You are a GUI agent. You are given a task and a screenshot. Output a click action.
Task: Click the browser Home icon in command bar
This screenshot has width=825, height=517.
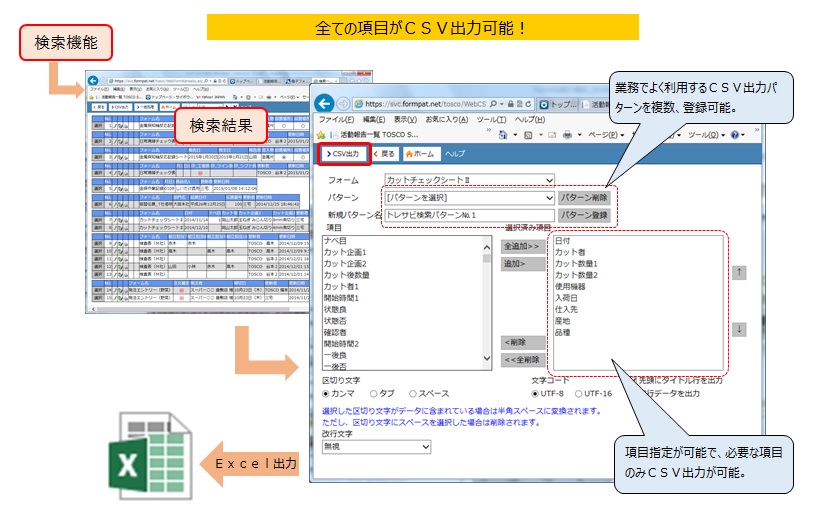click(x=503, y=135)
